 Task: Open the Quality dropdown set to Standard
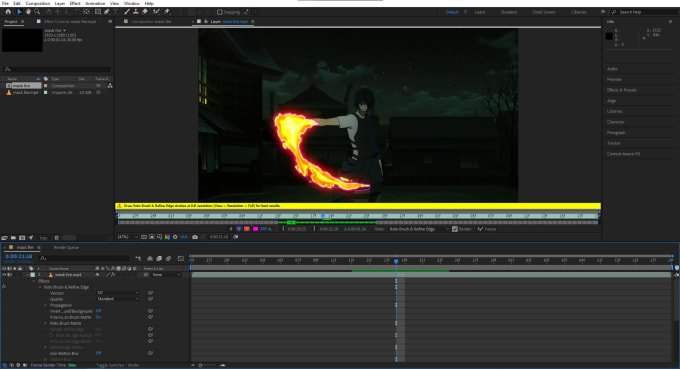(x=118, y=299)
